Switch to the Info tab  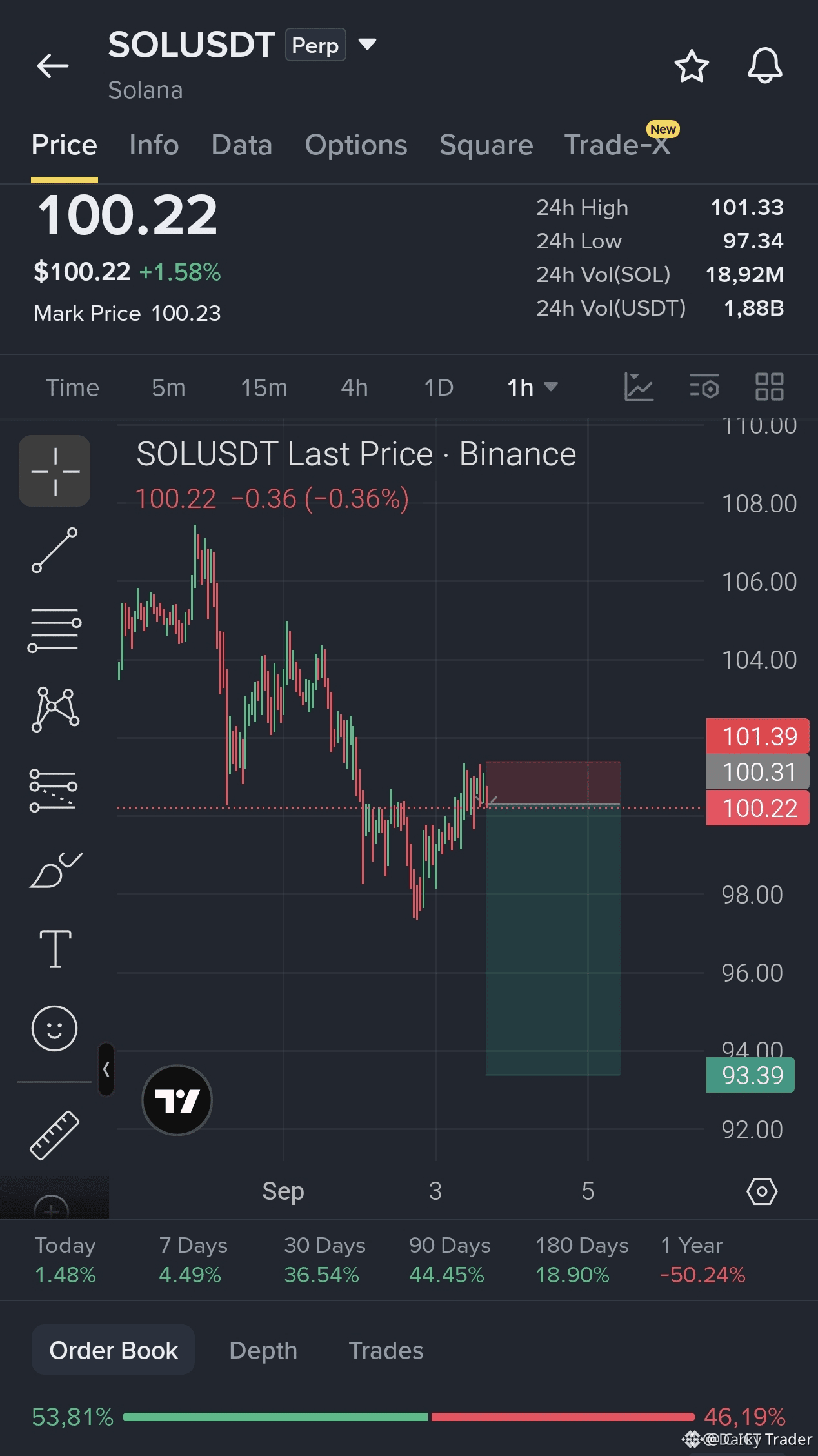point(154,145)
